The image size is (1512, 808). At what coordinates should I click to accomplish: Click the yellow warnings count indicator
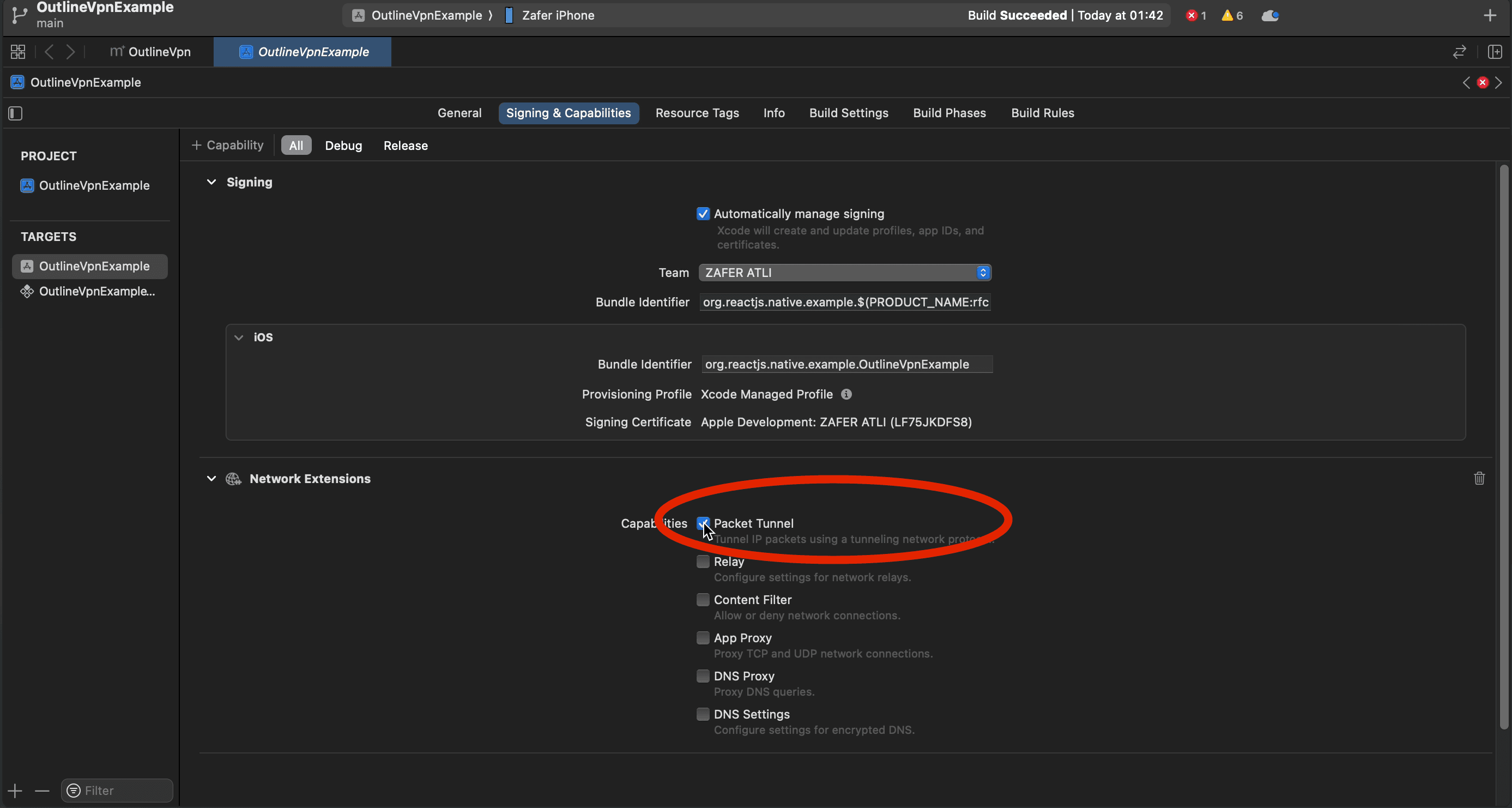pyautogui.click(x=1232, y=15)
